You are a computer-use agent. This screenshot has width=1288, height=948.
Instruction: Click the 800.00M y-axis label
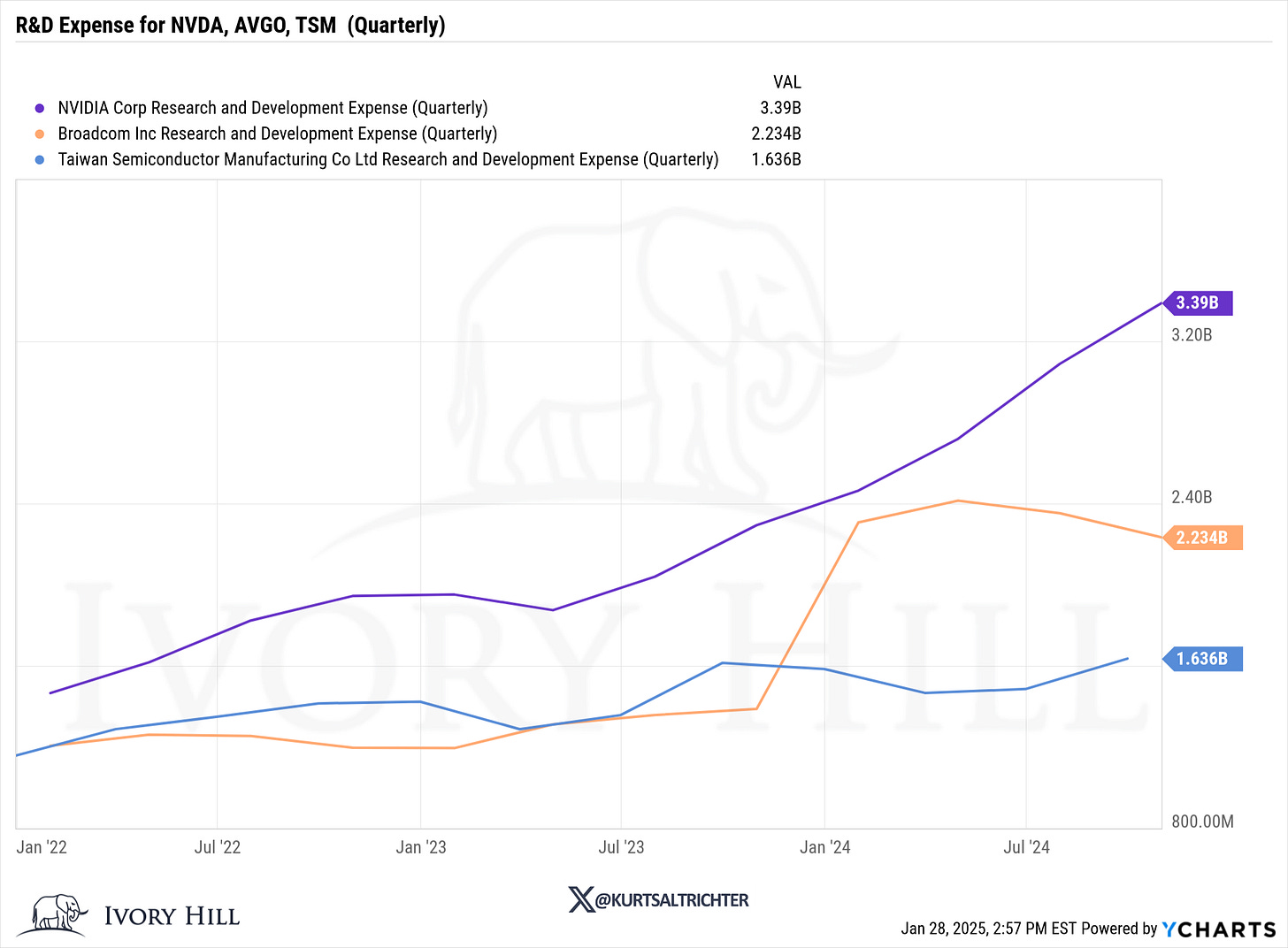[x=1202, y=822]
